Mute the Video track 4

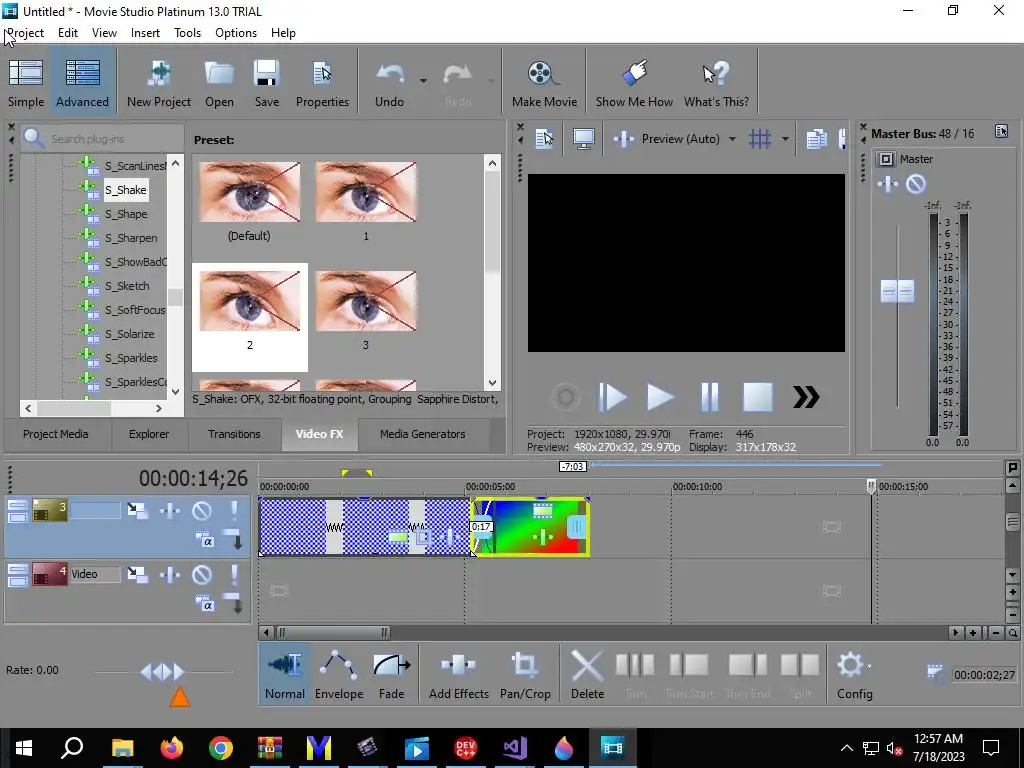tap(202, 575)
